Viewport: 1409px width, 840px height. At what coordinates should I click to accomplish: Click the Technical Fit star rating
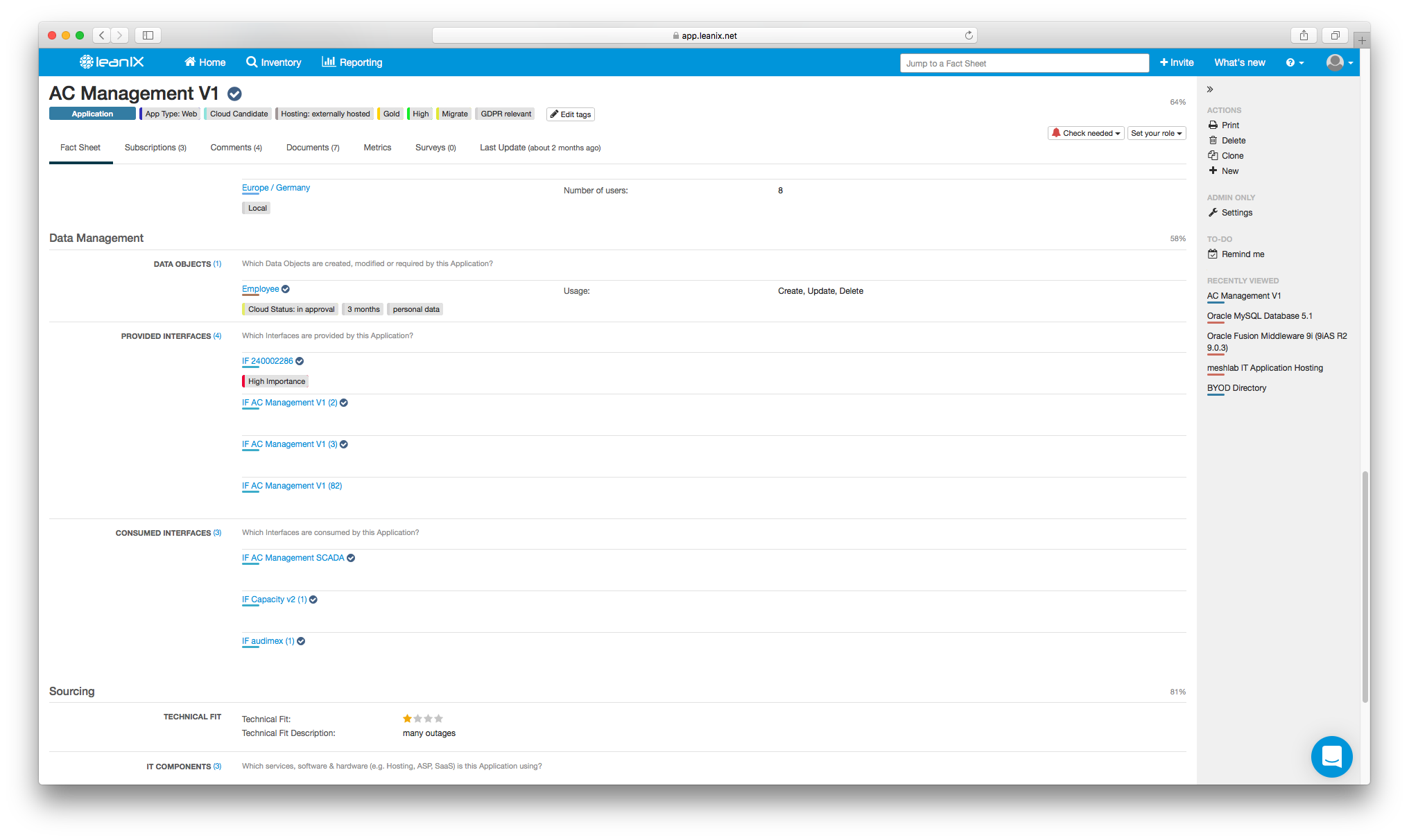(x=423, y=719)
